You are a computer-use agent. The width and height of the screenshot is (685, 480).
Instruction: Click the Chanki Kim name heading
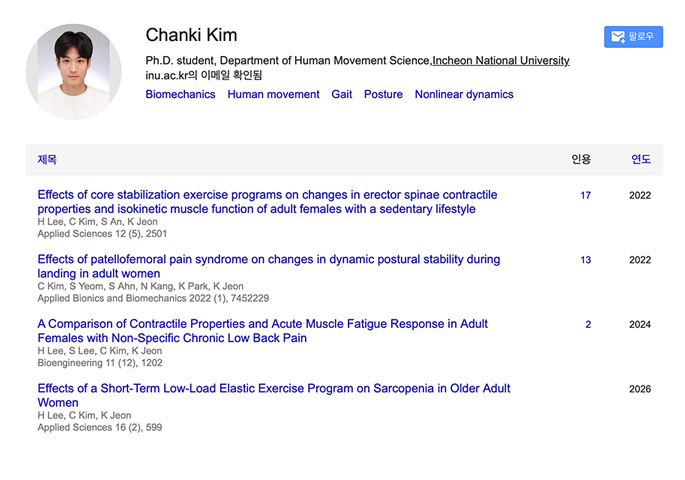(191, 35)
